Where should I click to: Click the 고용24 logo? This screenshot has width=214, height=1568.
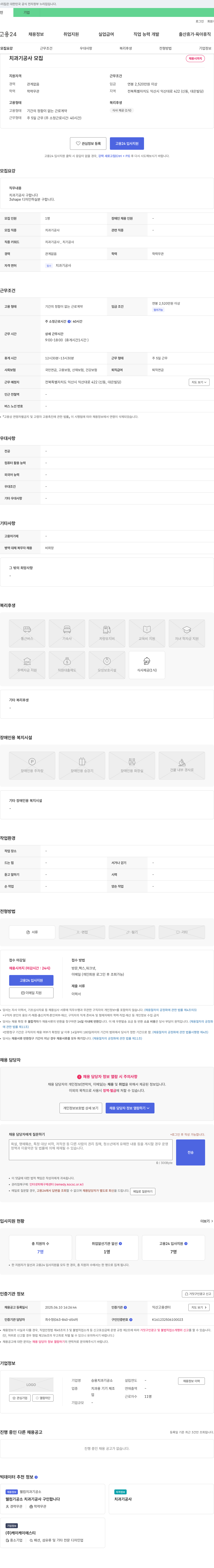click(x=8, y=34)
